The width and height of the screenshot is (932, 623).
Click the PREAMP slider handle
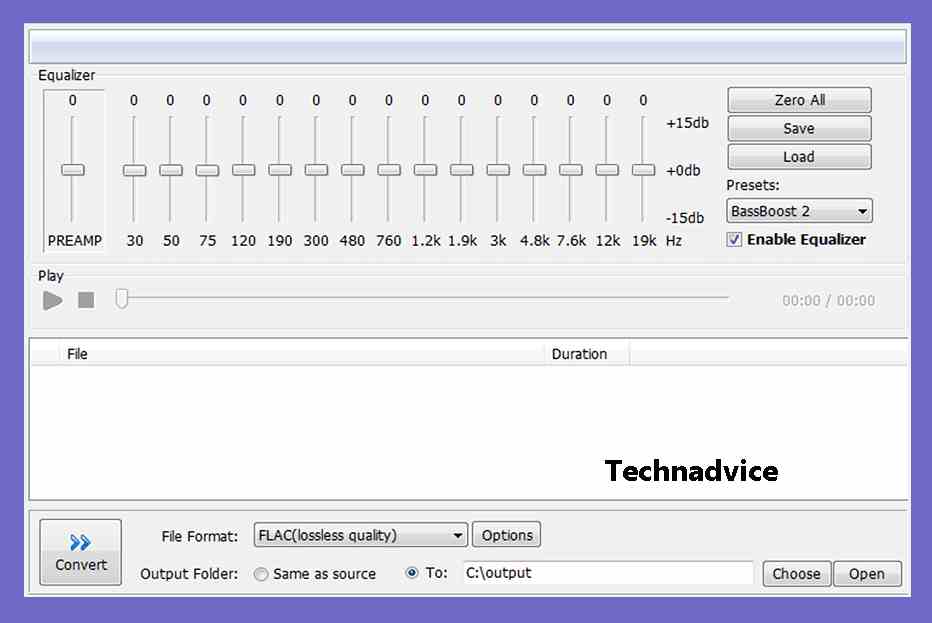tap(73, 170)
